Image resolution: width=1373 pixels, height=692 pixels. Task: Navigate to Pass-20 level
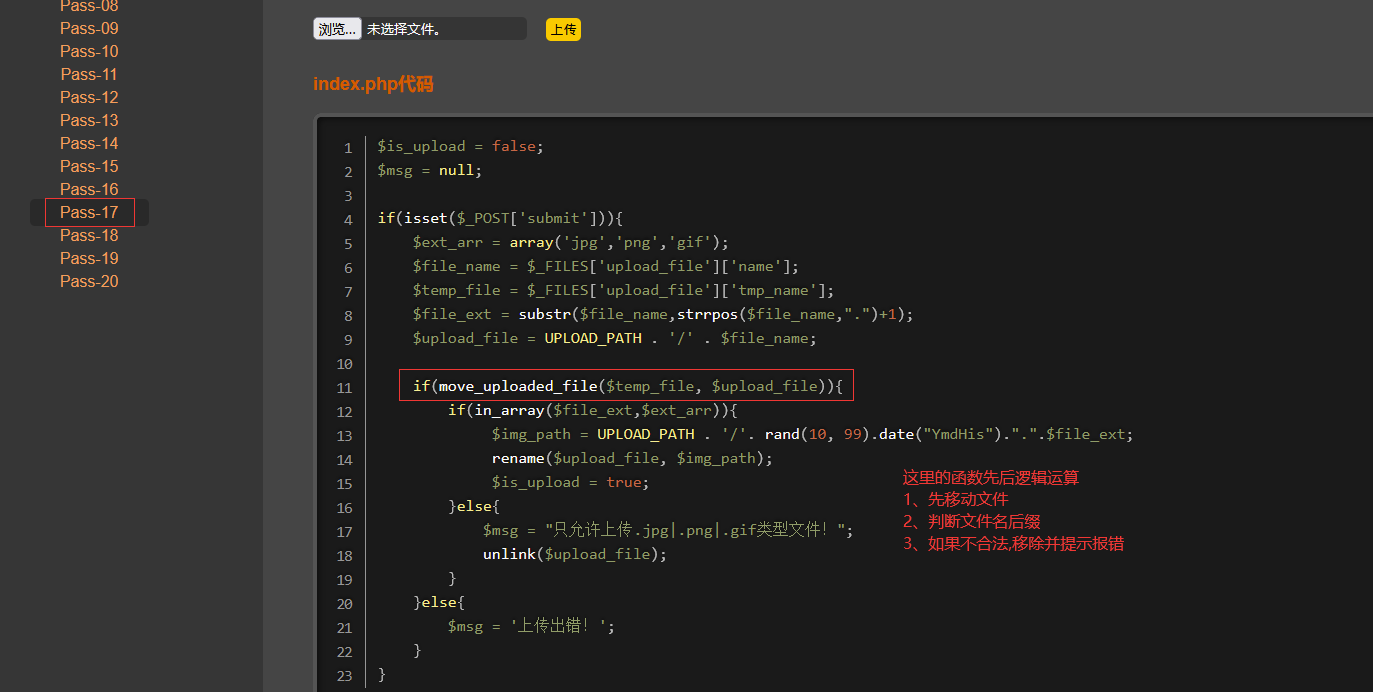pyautogui.click(x=89, y=281)
